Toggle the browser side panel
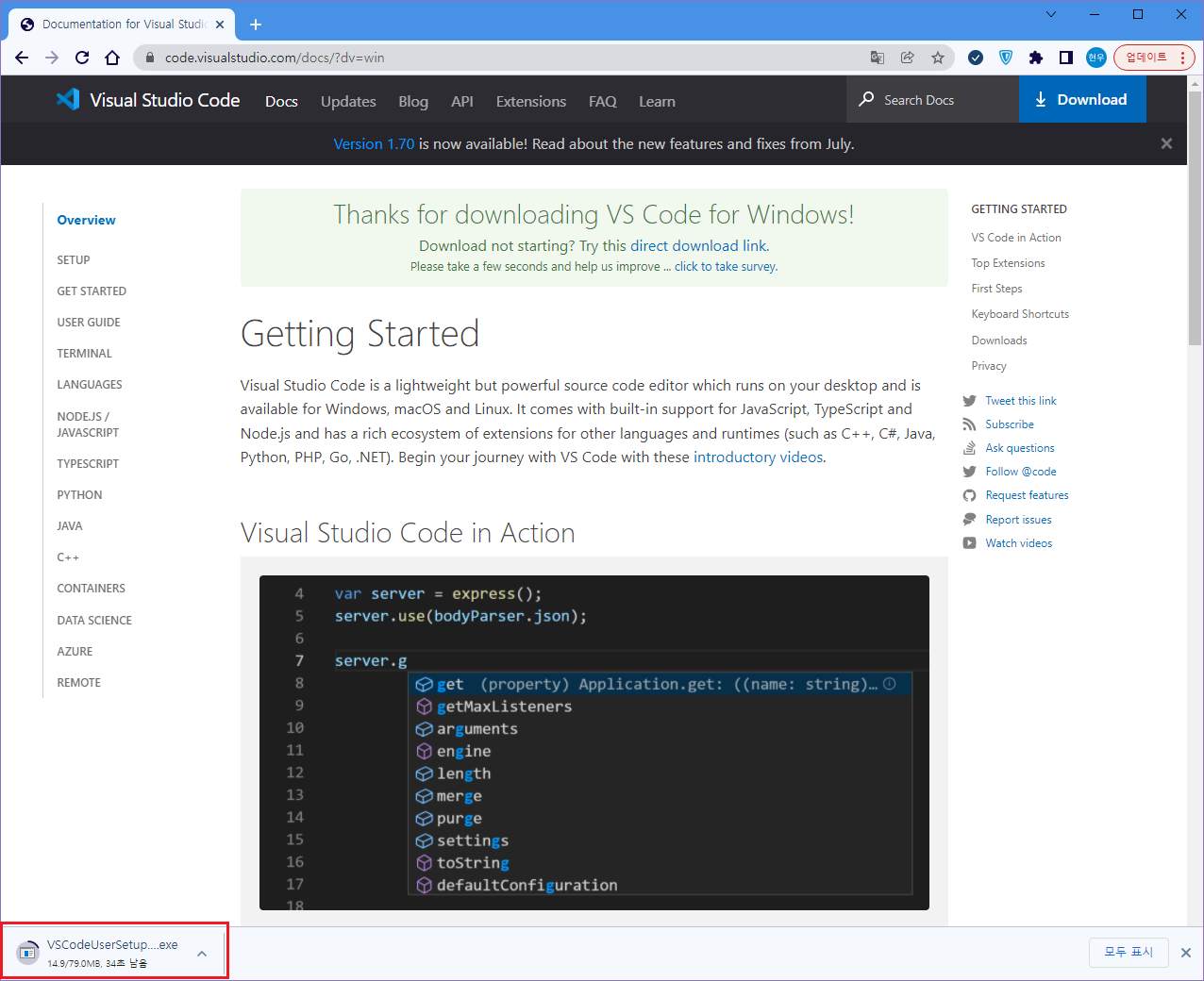 tap(1066, 58)
